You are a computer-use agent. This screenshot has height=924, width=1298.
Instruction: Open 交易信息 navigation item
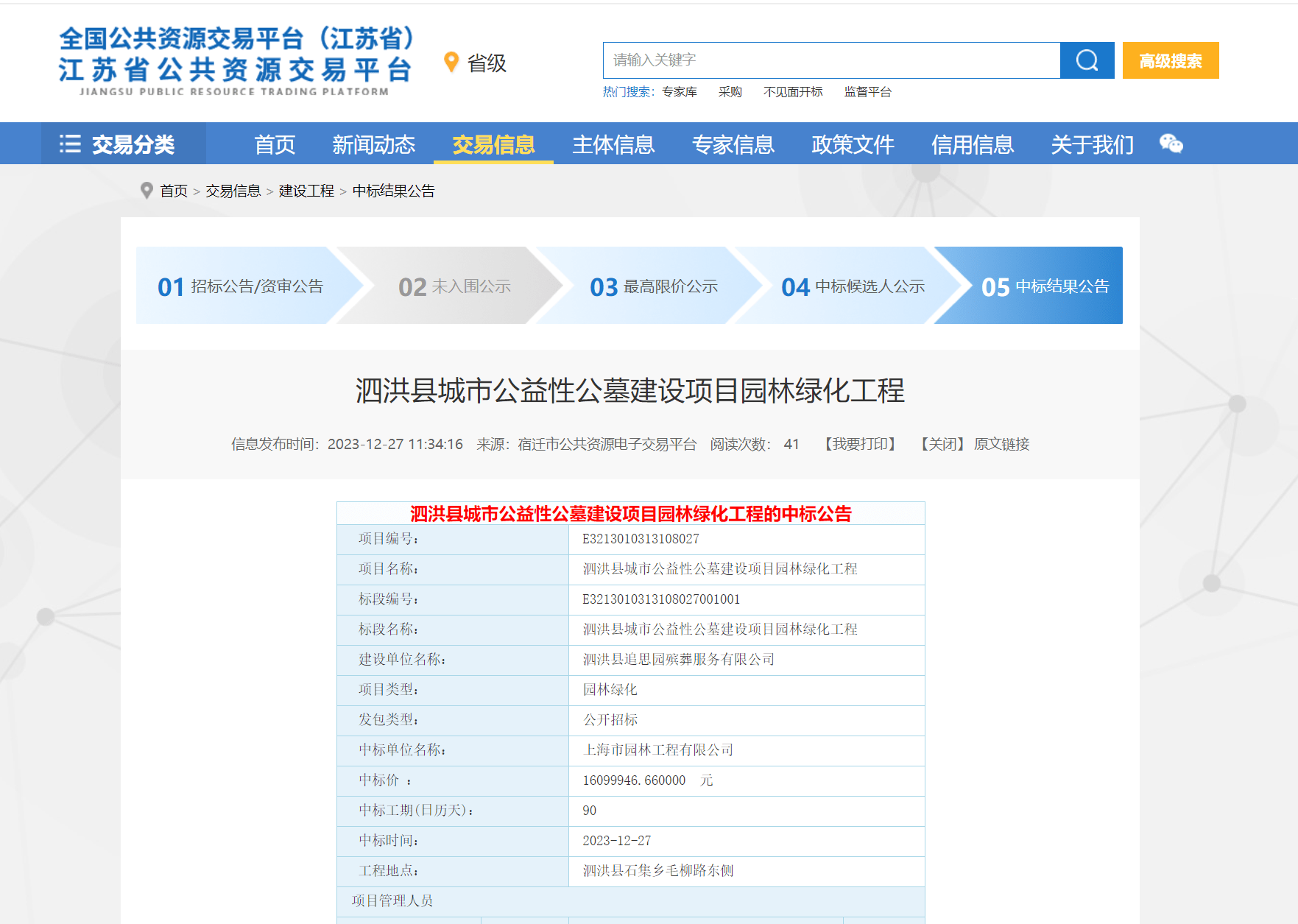493,144
